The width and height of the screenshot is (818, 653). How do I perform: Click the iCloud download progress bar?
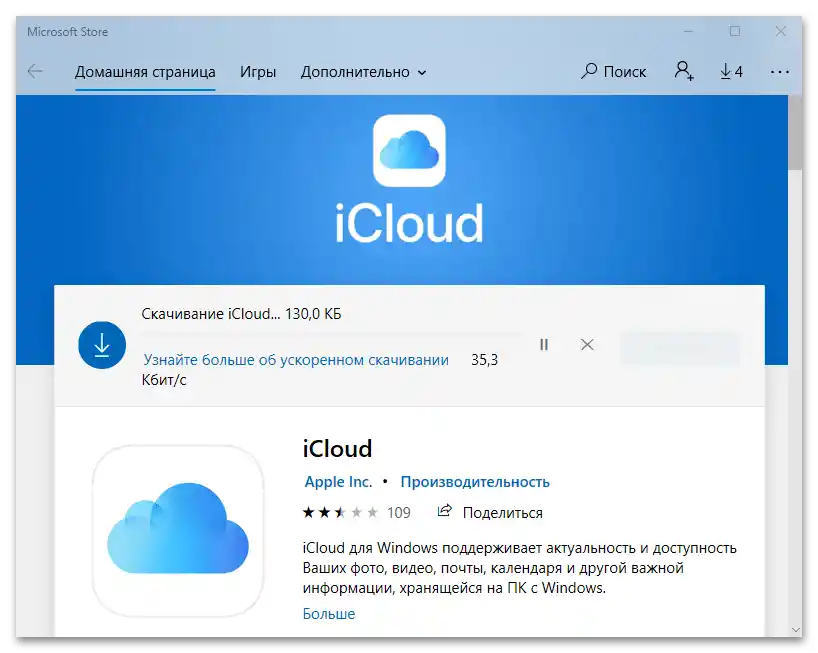click(x=332, y=334)
